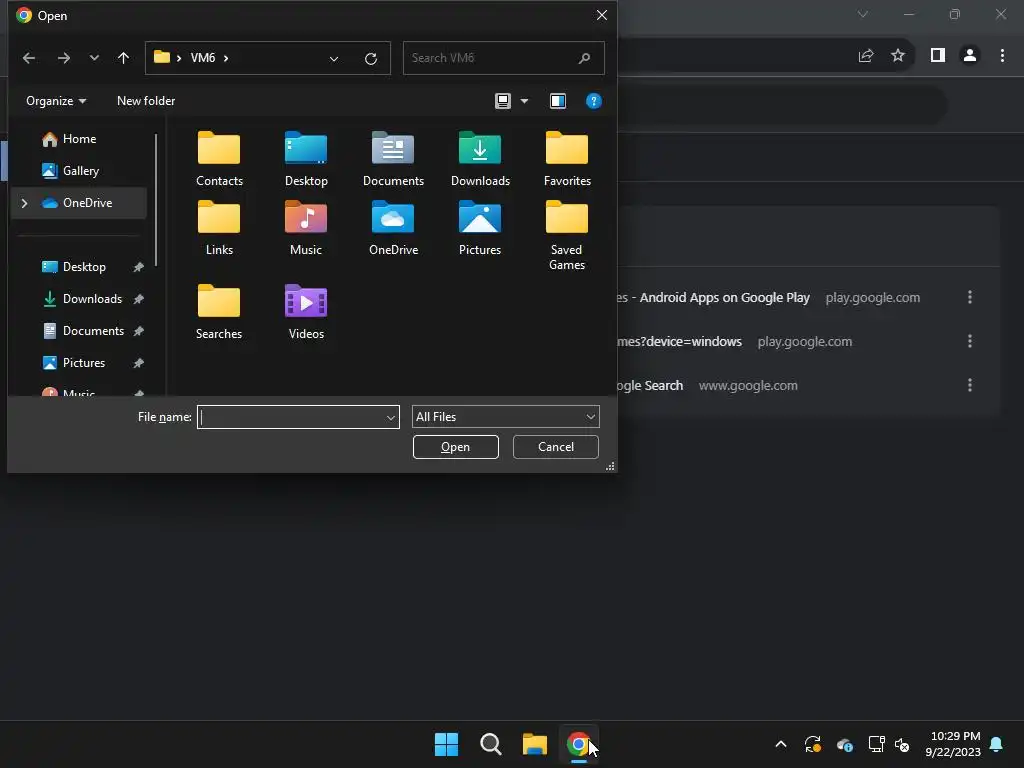Open actions for Android Apps on Google Play entry
The width and height of the screenshot is (1024, 768).
(970, 298)
